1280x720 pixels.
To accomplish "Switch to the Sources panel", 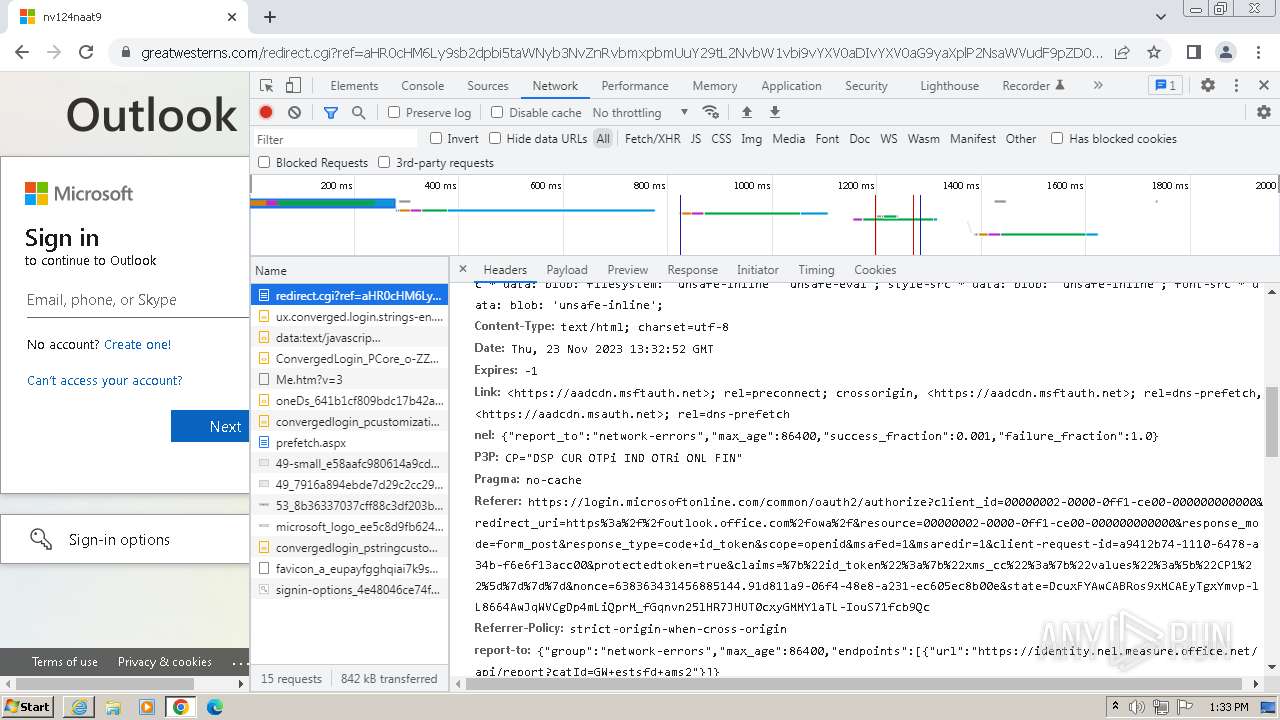I will (488, 86).
